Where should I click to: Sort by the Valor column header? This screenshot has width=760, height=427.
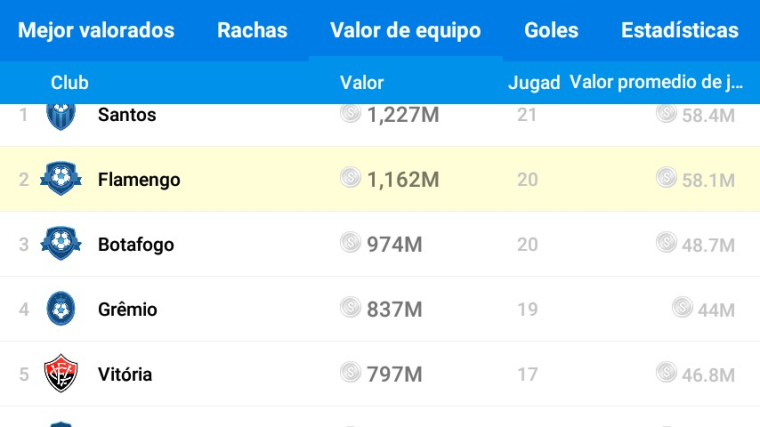point(362,82)
